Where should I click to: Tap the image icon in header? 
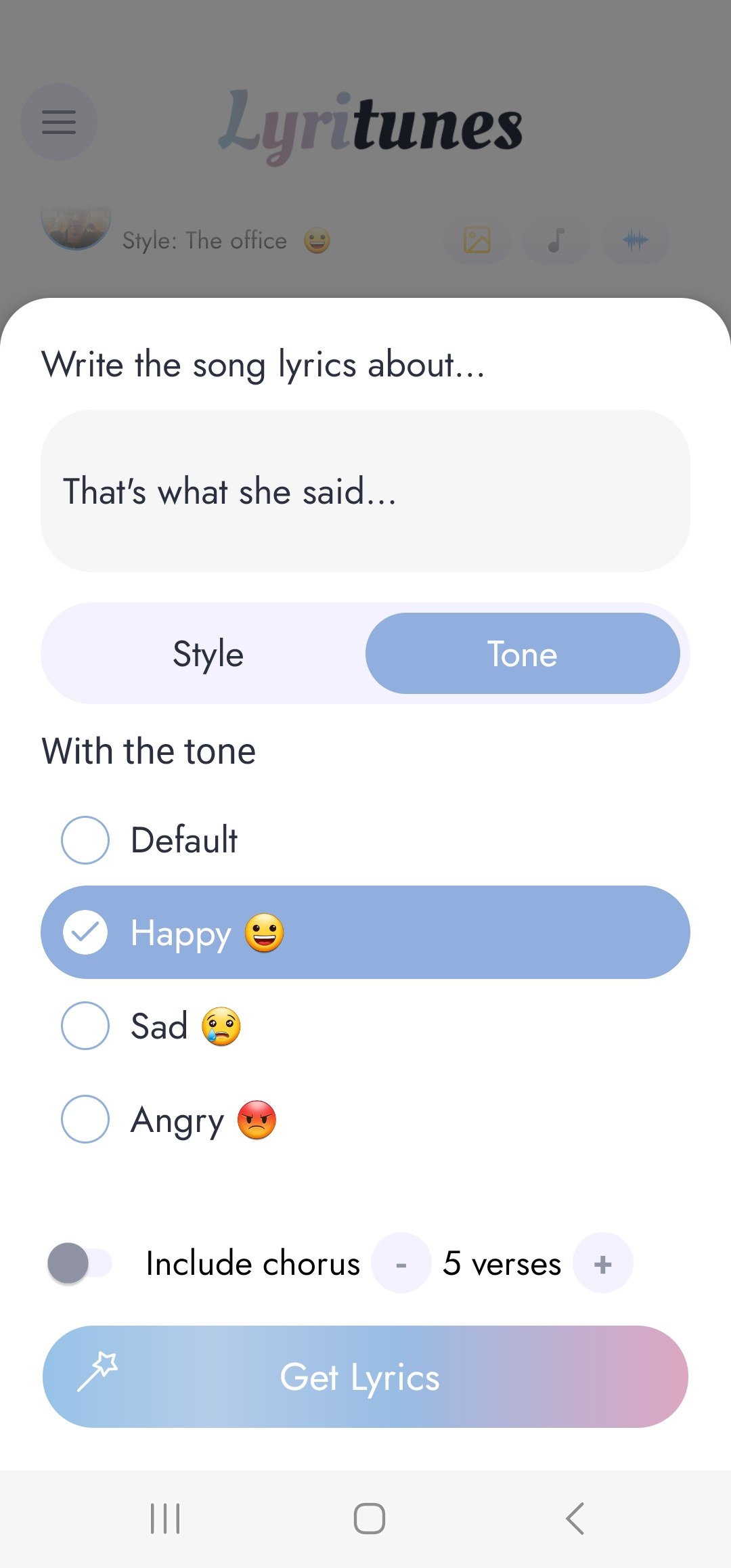coord(477,240)
